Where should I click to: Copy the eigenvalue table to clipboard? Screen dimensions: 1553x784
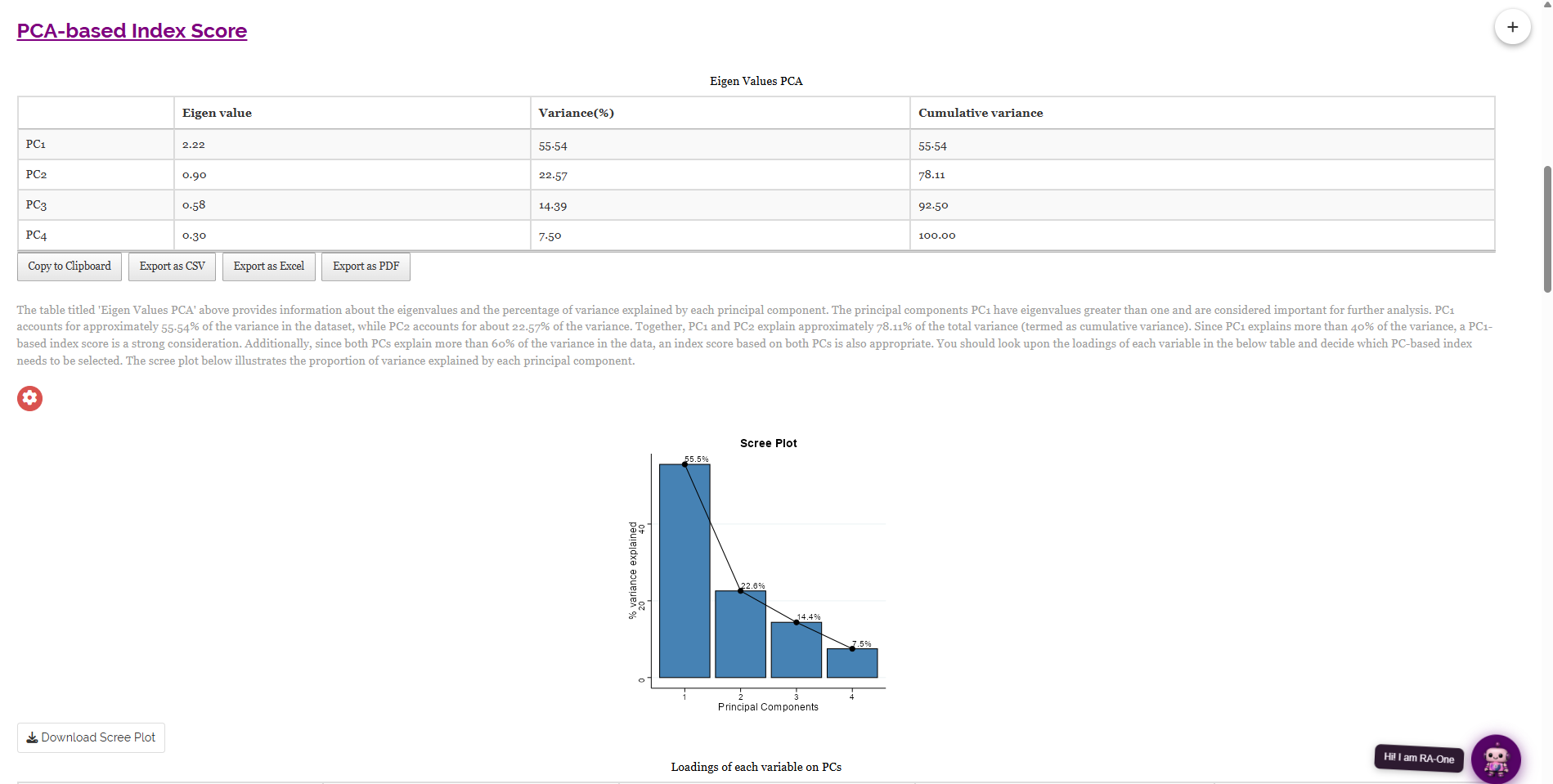click(x=70, y=267)
